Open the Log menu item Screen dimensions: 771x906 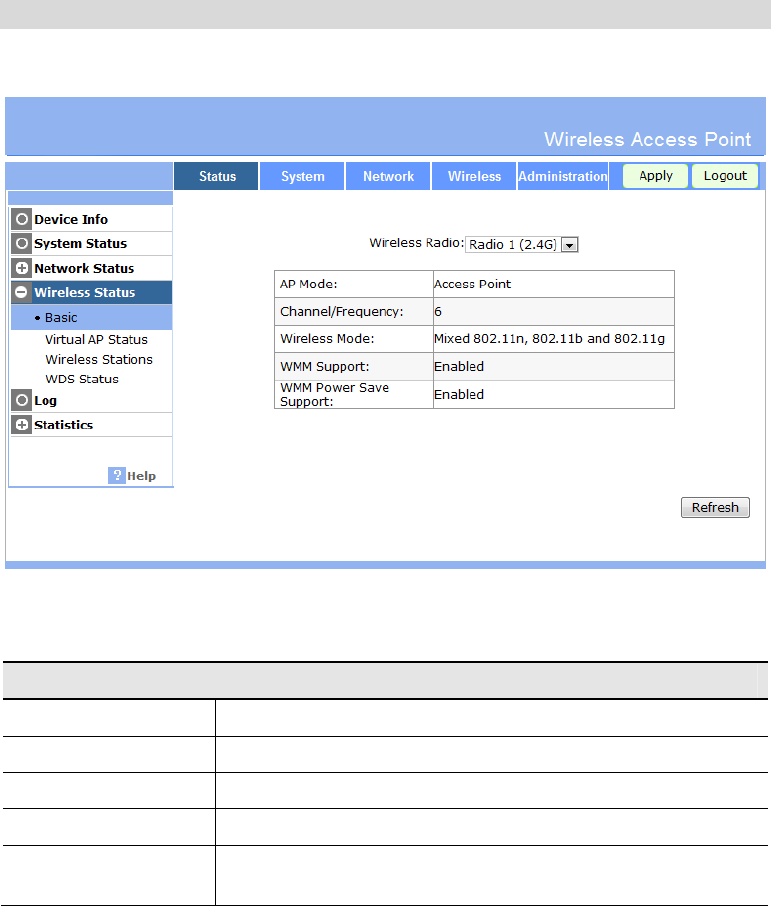coord(45,400)
